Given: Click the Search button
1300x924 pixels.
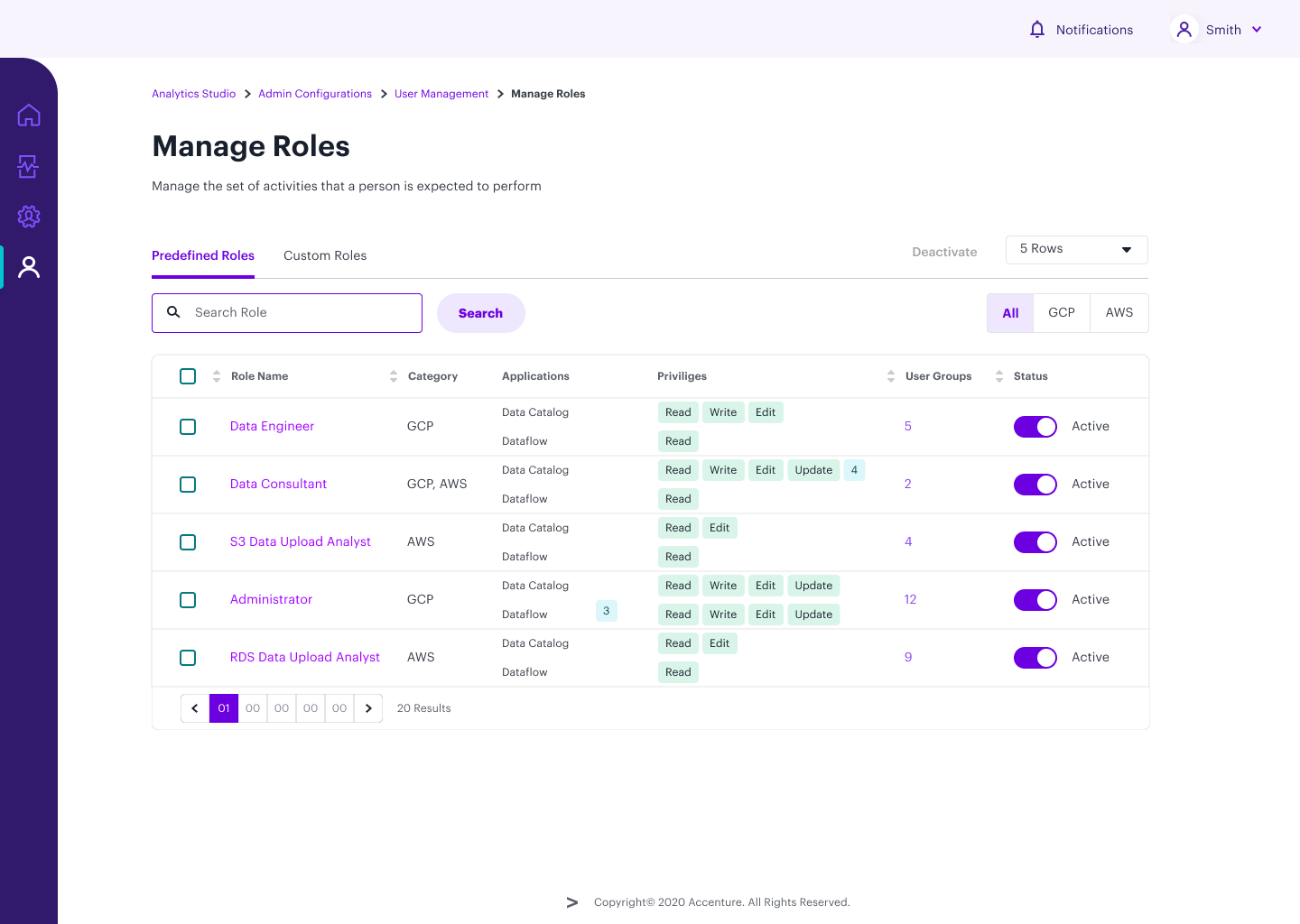Looking at the screenshot, I should [x=480, y=313].
